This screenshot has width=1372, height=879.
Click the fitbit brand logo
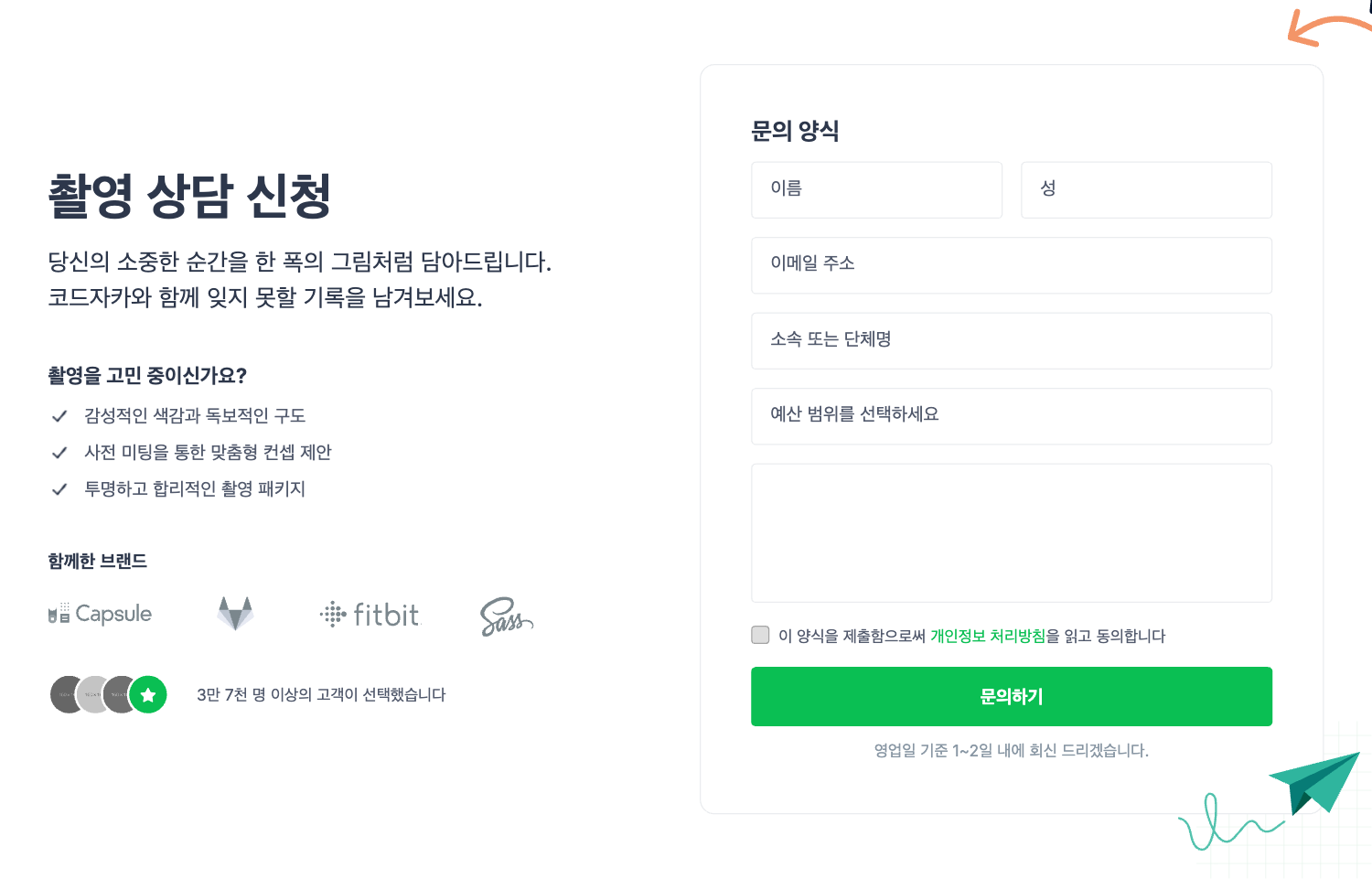coord(370,615)
